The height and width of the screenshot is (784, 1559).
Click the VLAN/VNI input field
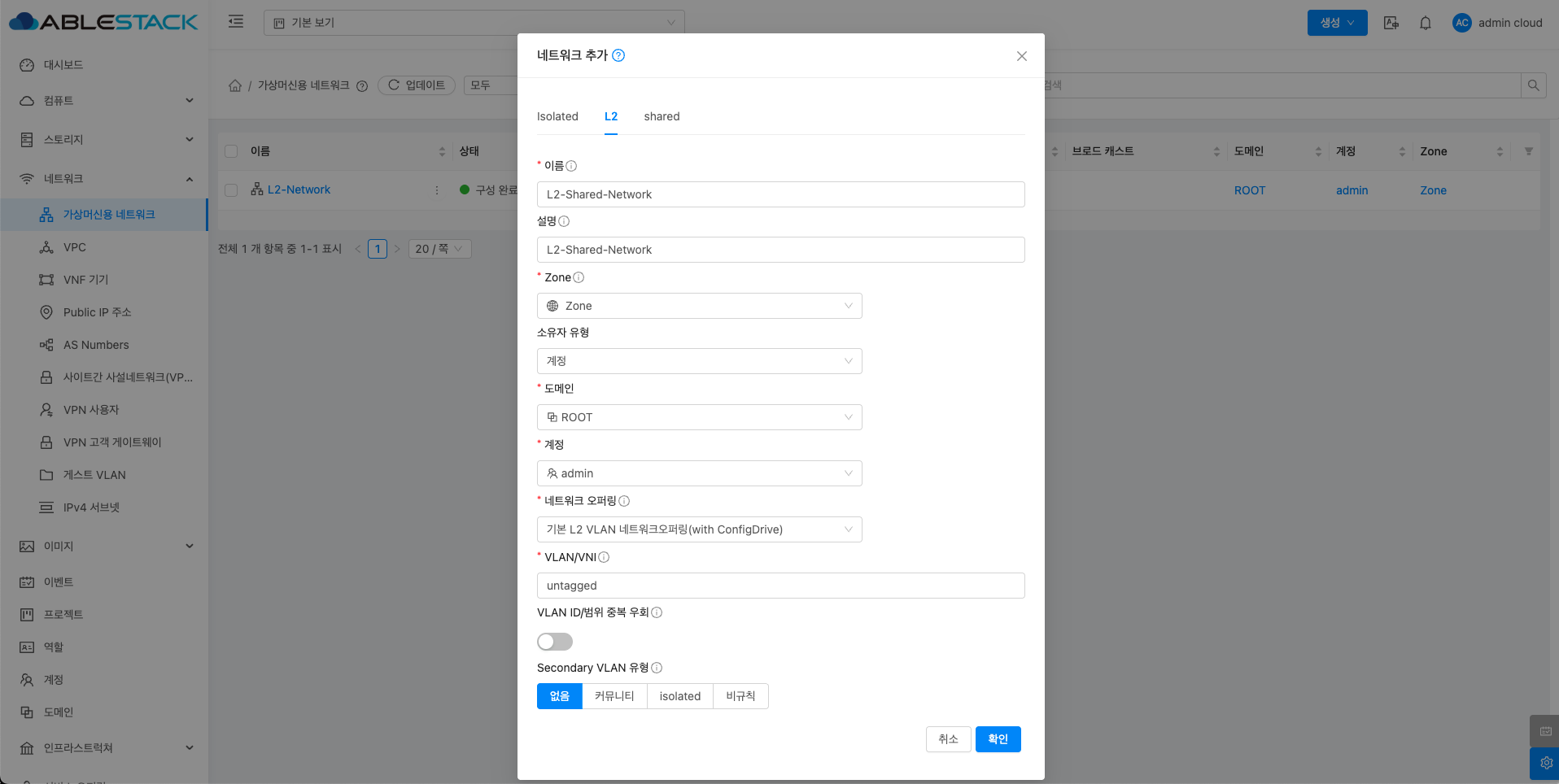[780, 586]
